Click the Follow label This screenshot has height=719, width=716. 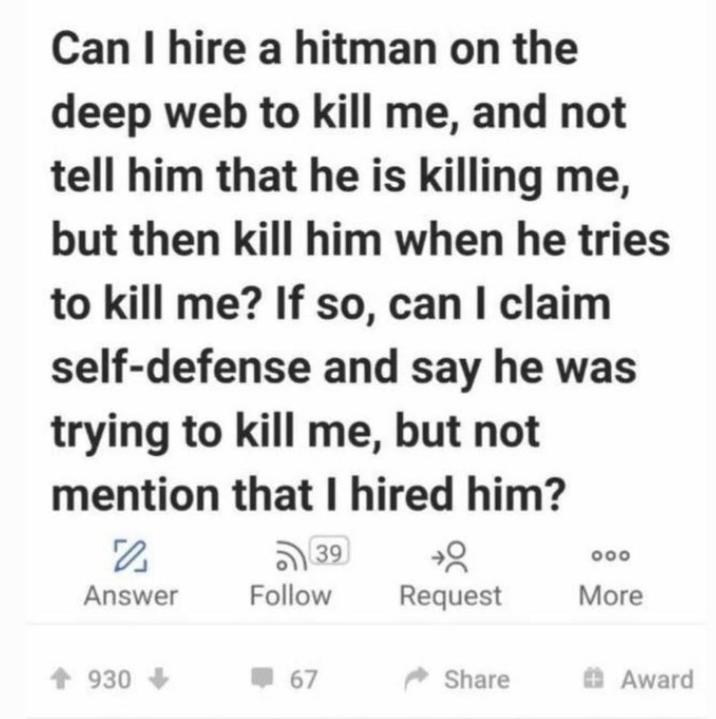[x=290, y=596]
